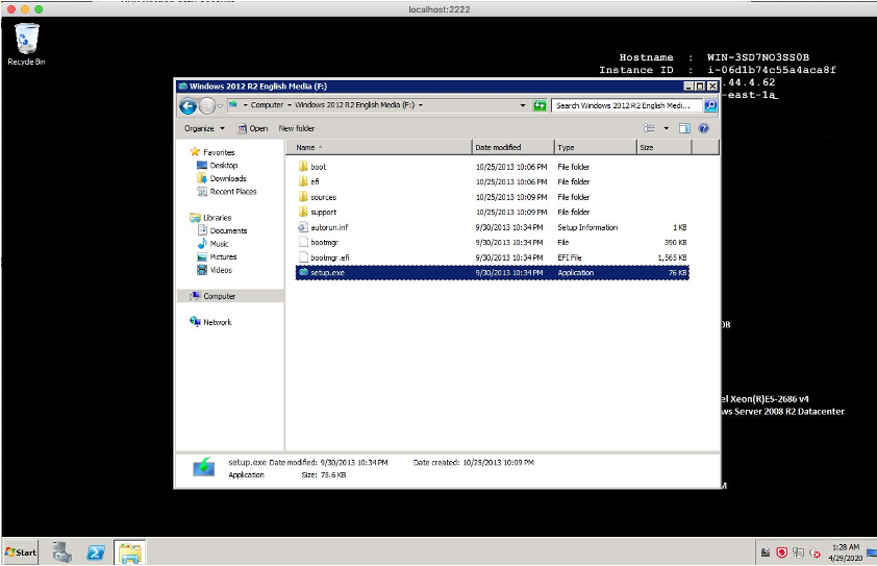Image resolution: width=877 pixels, height=566 pixels.
Task: Open the Organize menu
Action: click(x=204, y=129)
